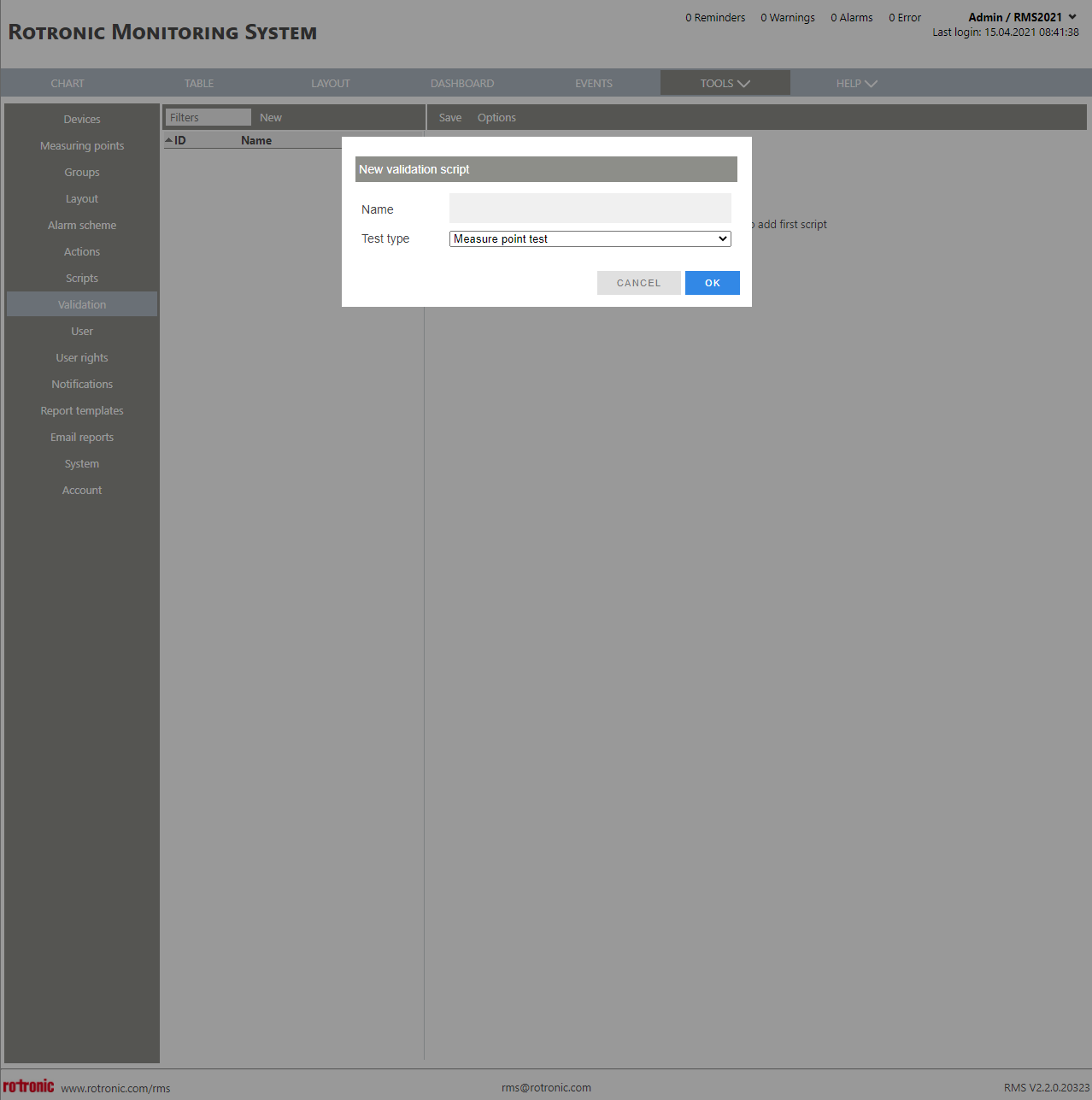
Task: Open Alarm scheme in the sidebar
Action: click(82, 225)
